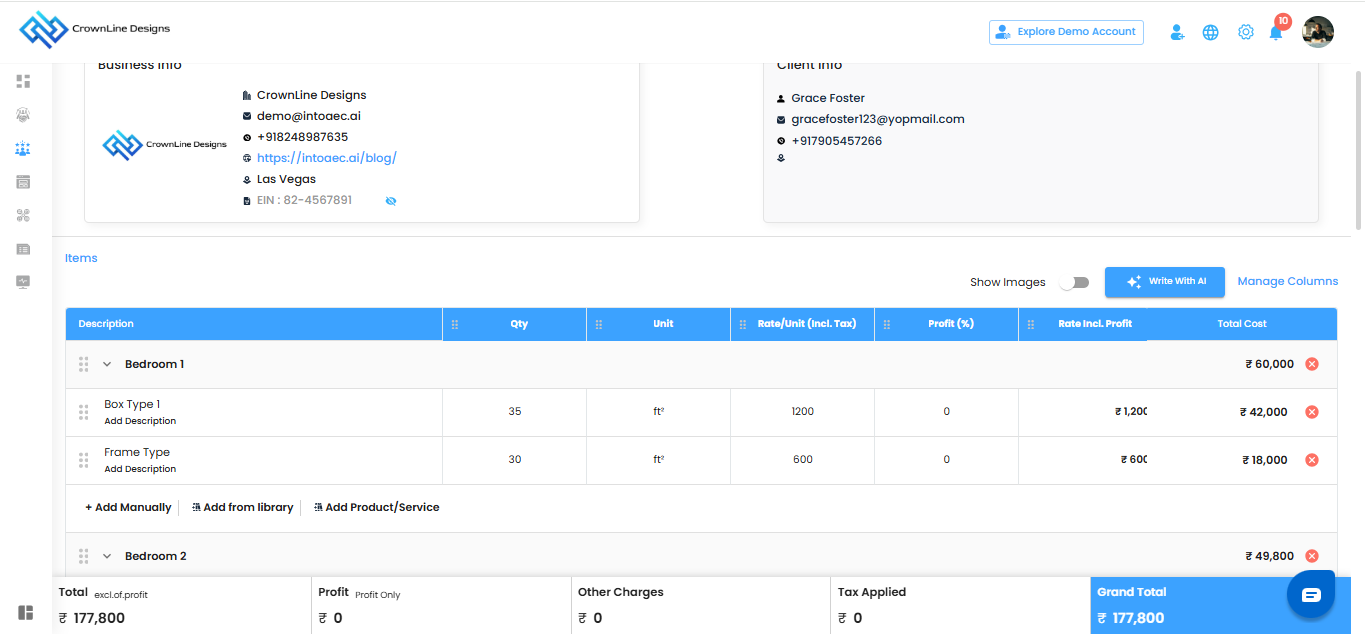Edit the Frame Type profit percent

pos(946,460)
